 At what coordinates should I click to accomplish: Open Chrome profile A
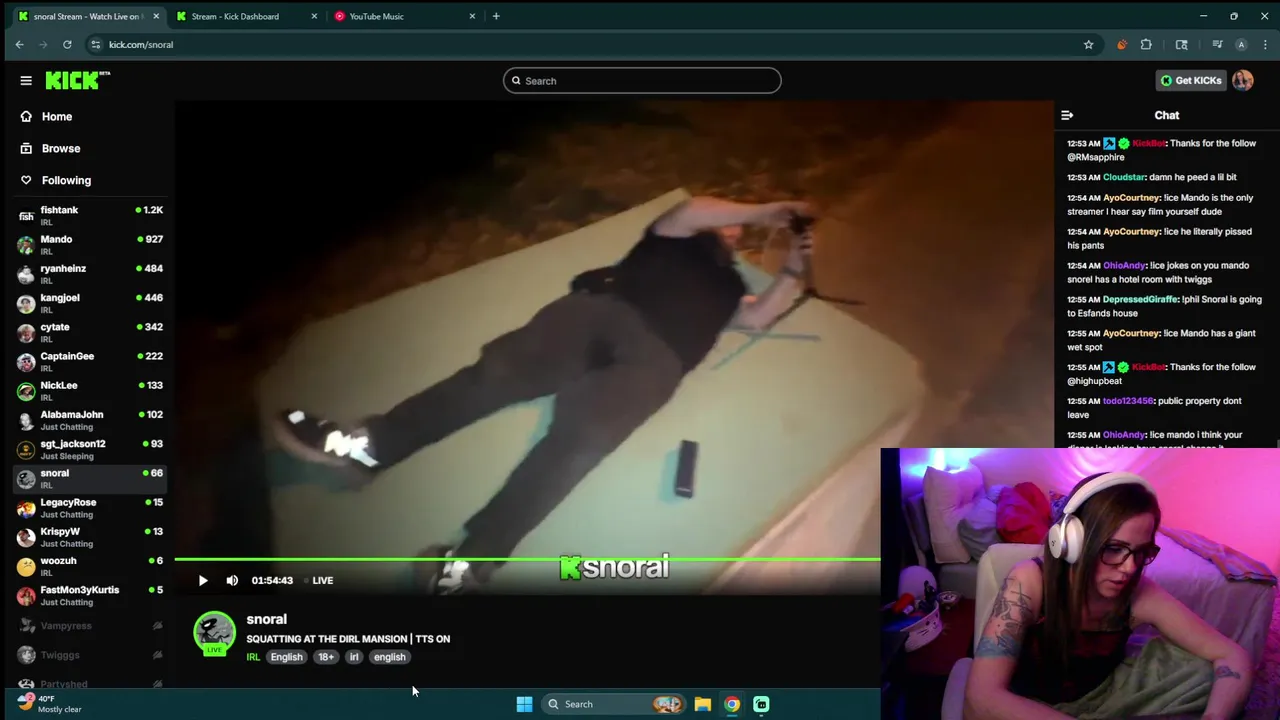[x=1241, y=44]
